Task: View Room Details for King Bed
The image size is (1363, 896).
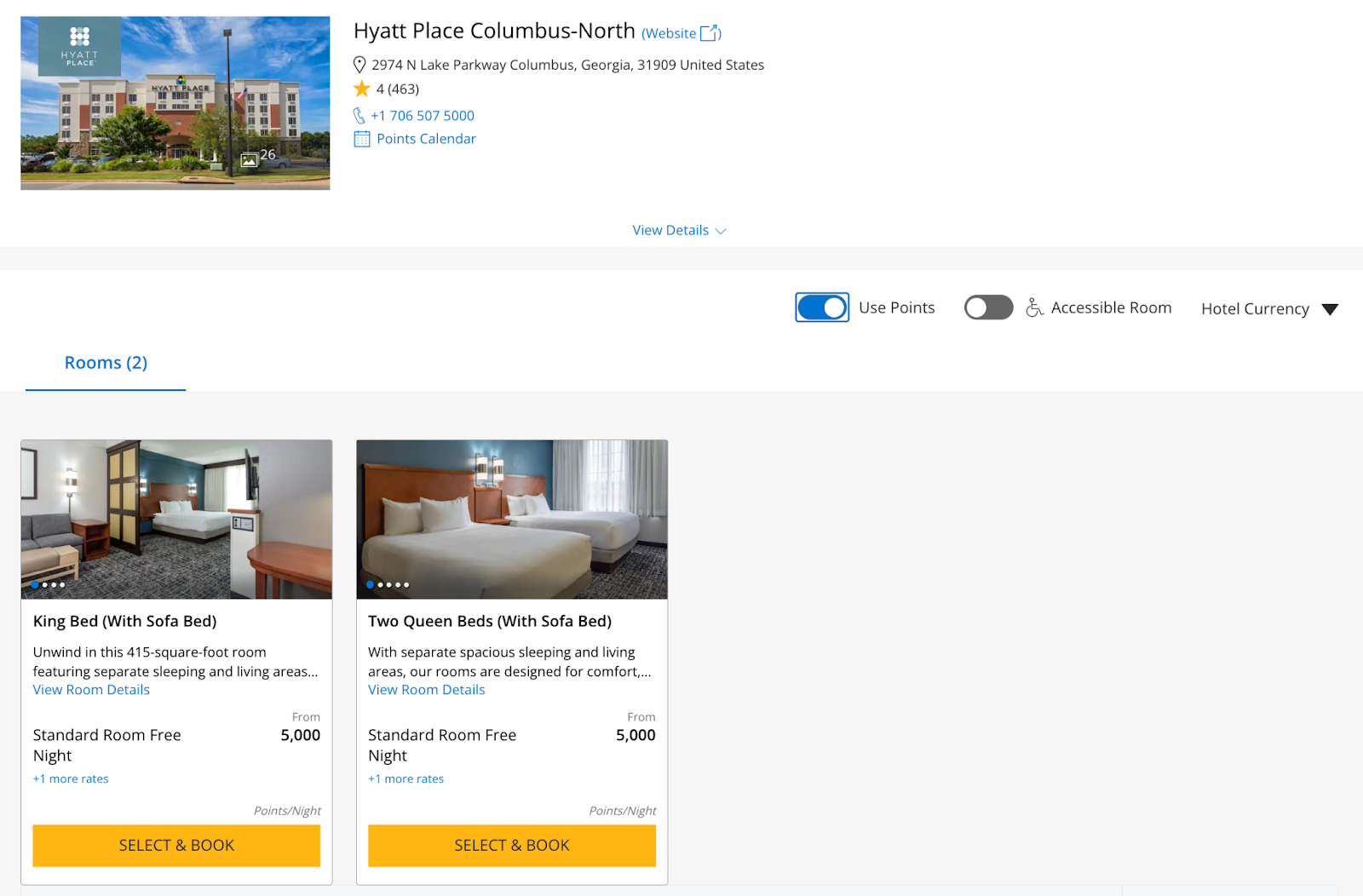Action: [91, 690]
